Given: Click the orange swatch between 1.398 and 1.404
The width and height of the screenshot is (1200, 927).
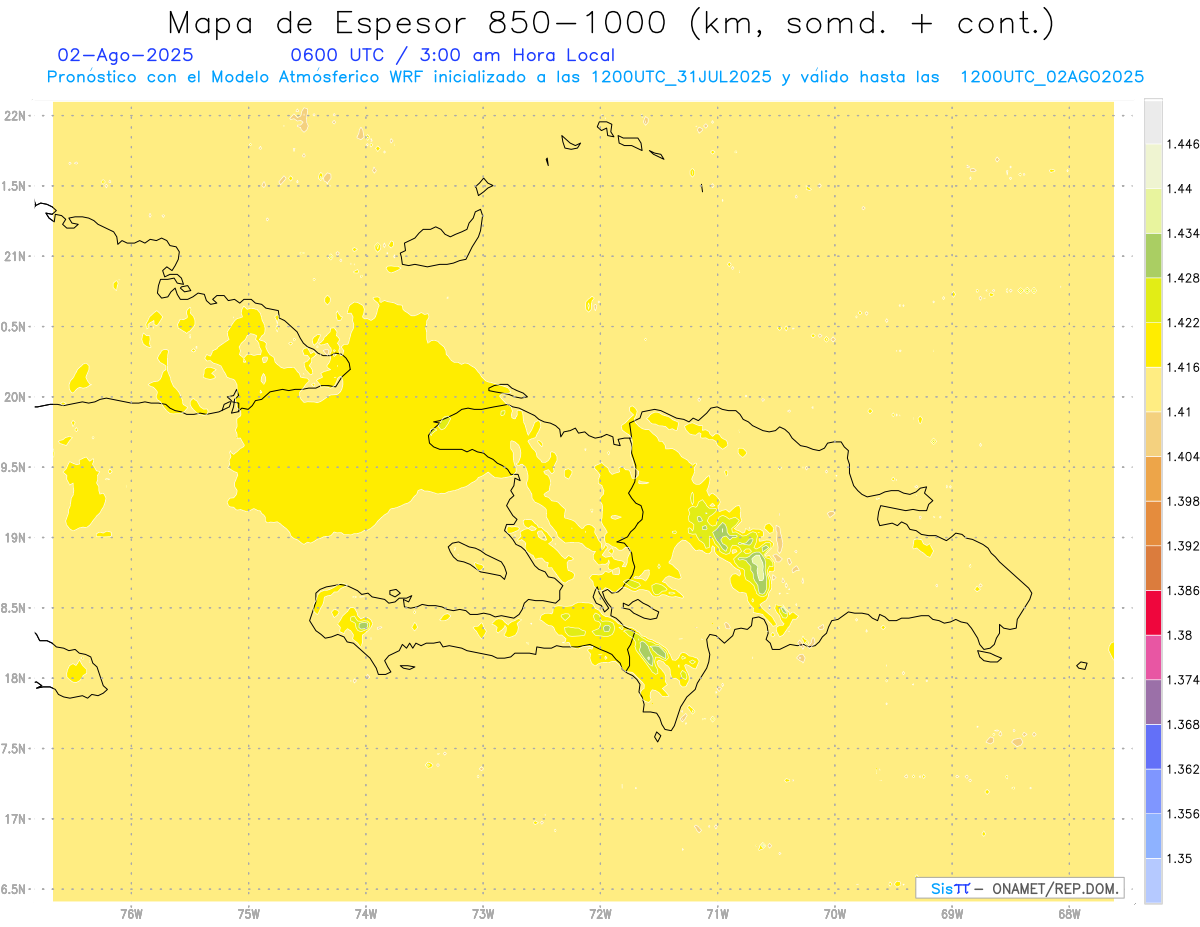Looking at the screenshot, I should click(1153, 479).
